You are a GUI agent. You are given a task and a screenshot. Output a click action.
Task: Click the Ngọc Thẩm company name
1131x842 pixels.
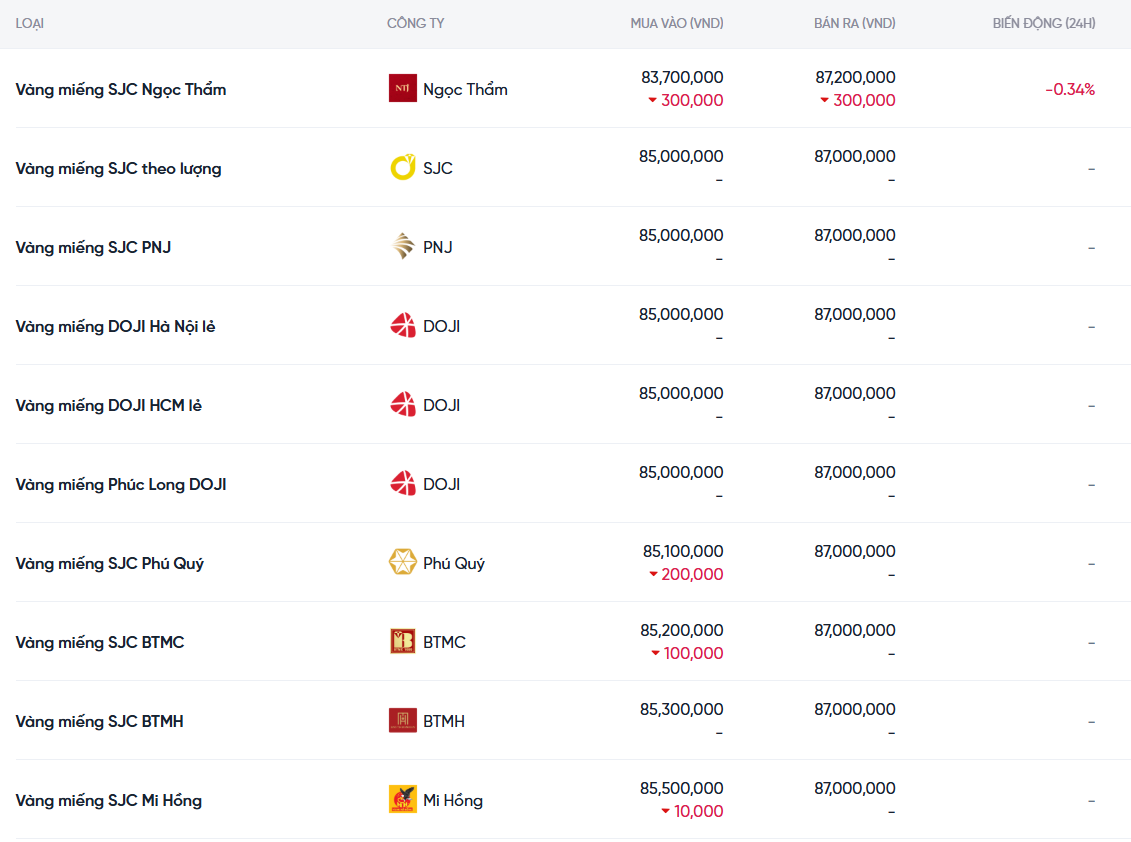[465, 89]
